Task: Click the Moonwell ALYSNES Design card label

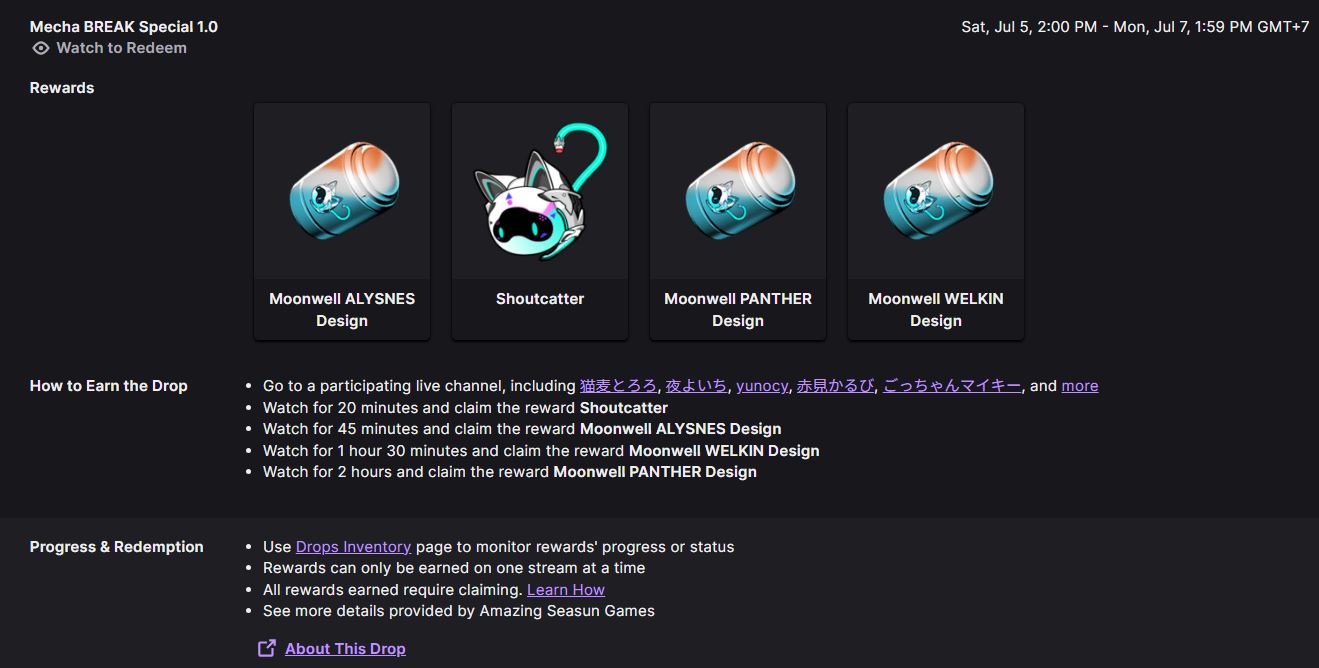Action: tap(342, 310)
